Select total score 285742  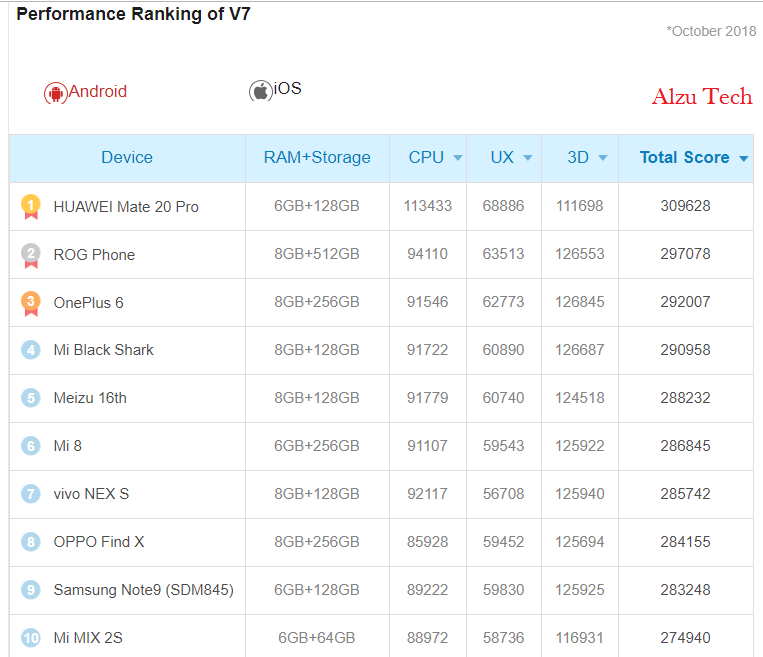pyautogui.click(x=685, y=494)
